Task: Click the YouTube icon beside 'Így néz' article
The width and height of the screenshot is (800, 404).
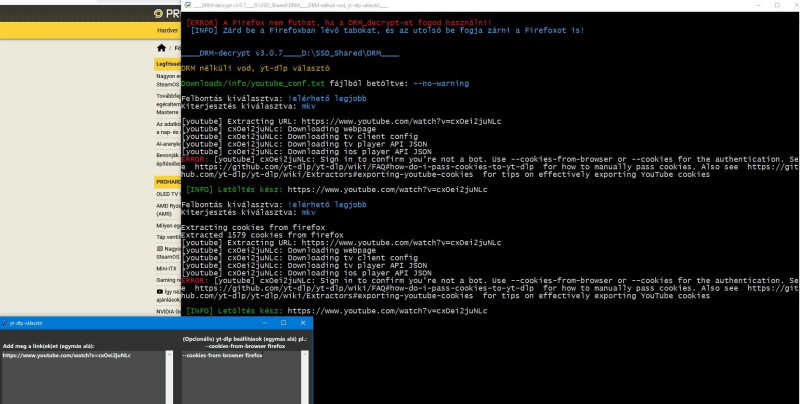Action: [x=160, y=292]
